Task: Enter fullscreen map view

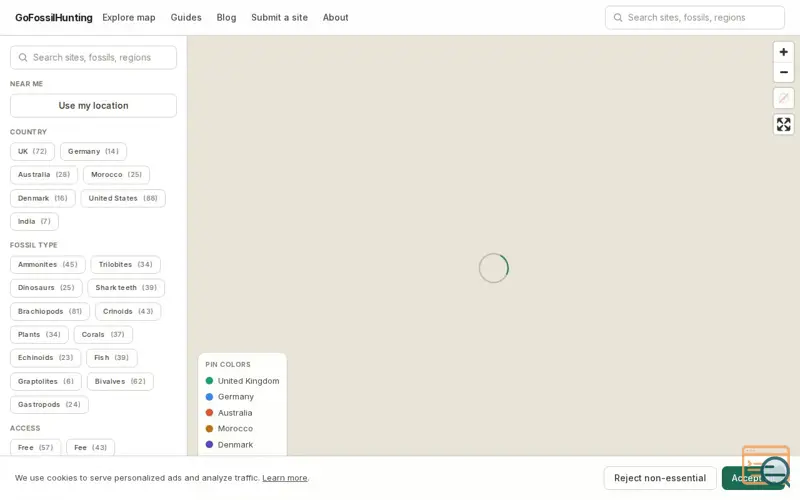Action: coord(783,124)
